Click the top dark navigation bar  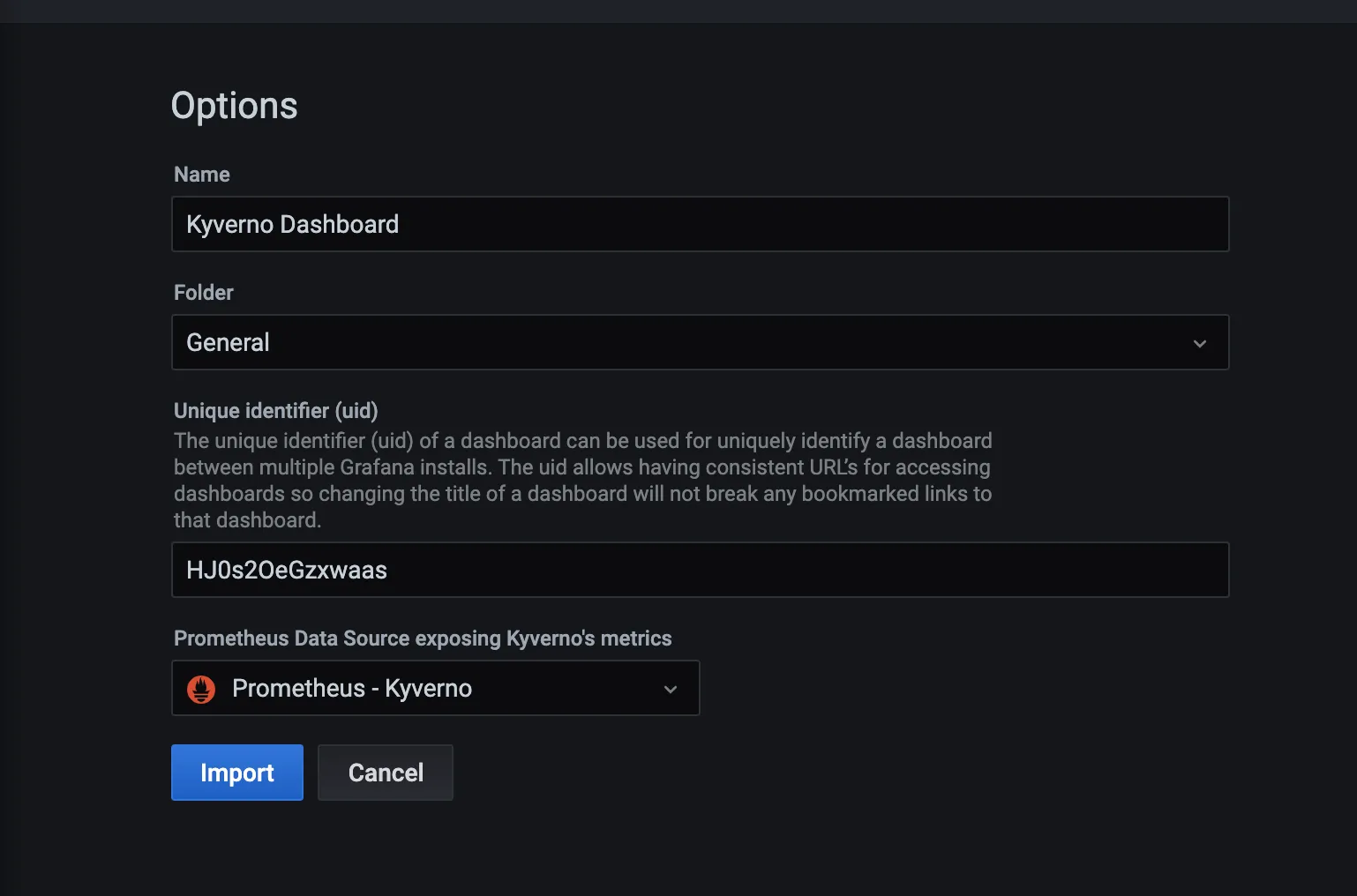pyautogui.click(x=678, y=11)
